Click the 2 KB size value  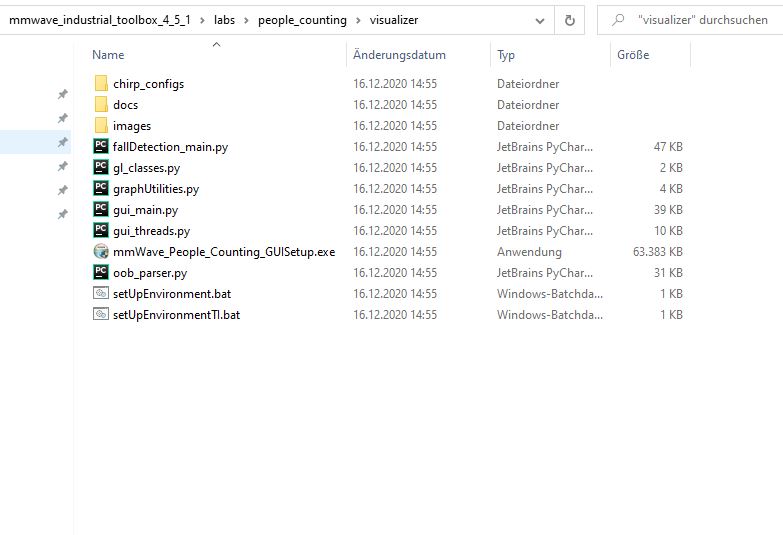[x=671, y=168]
